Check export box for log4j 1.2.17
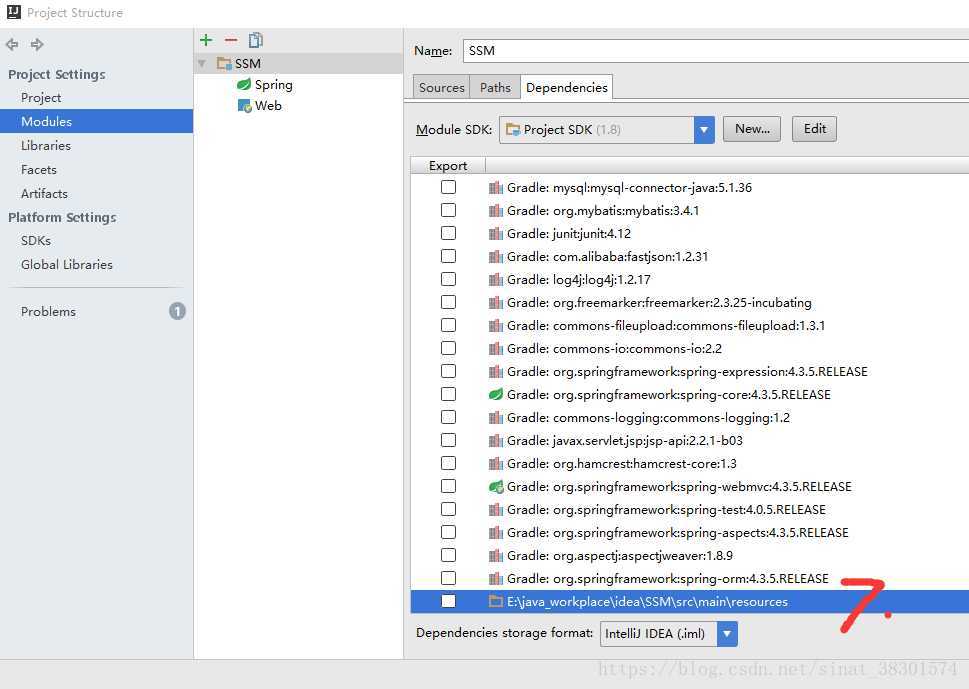The width and height of the screenshot is (969, 689). 449,279
